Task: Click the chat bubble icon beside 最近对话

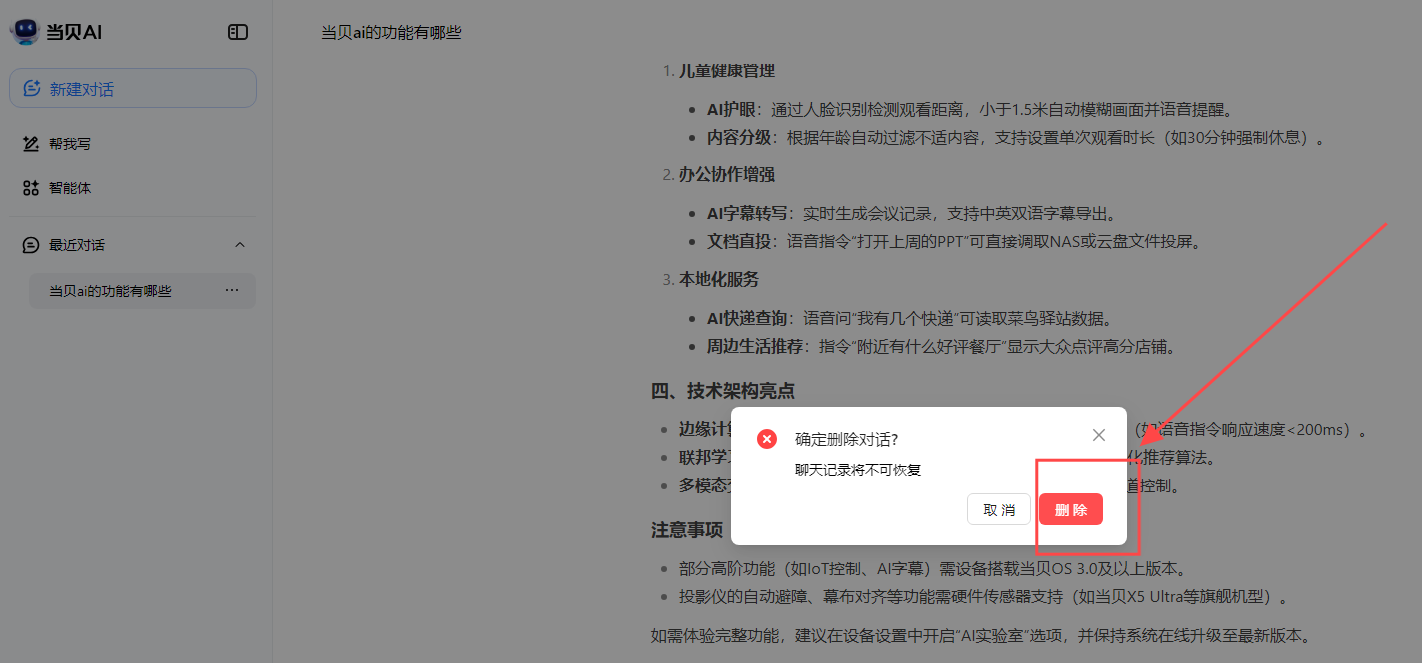Action: click(x=31, y=245)
